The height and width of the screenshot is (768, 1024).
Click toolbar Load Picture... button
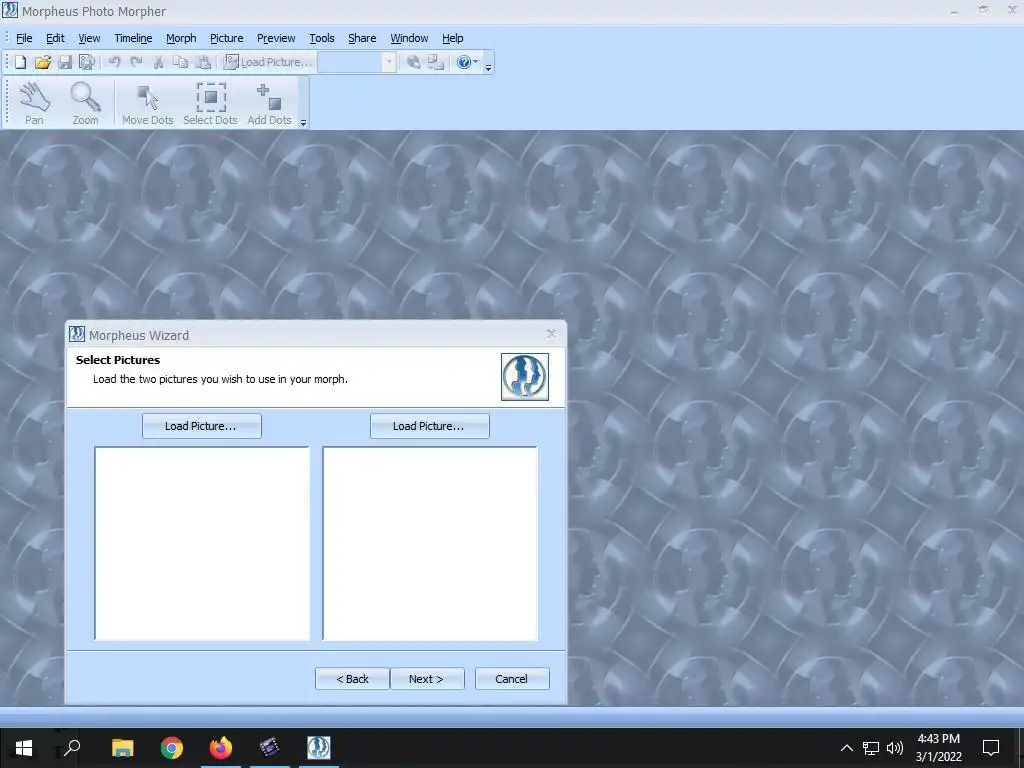click(268, 62)
